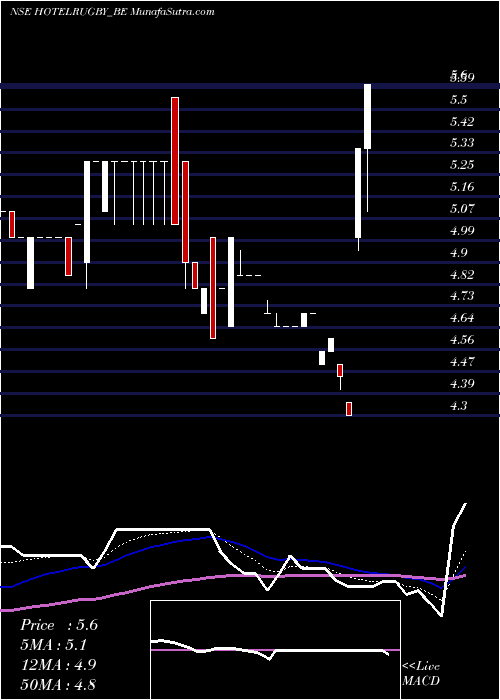Click the 5.16 price axis label

pos(462,187)
